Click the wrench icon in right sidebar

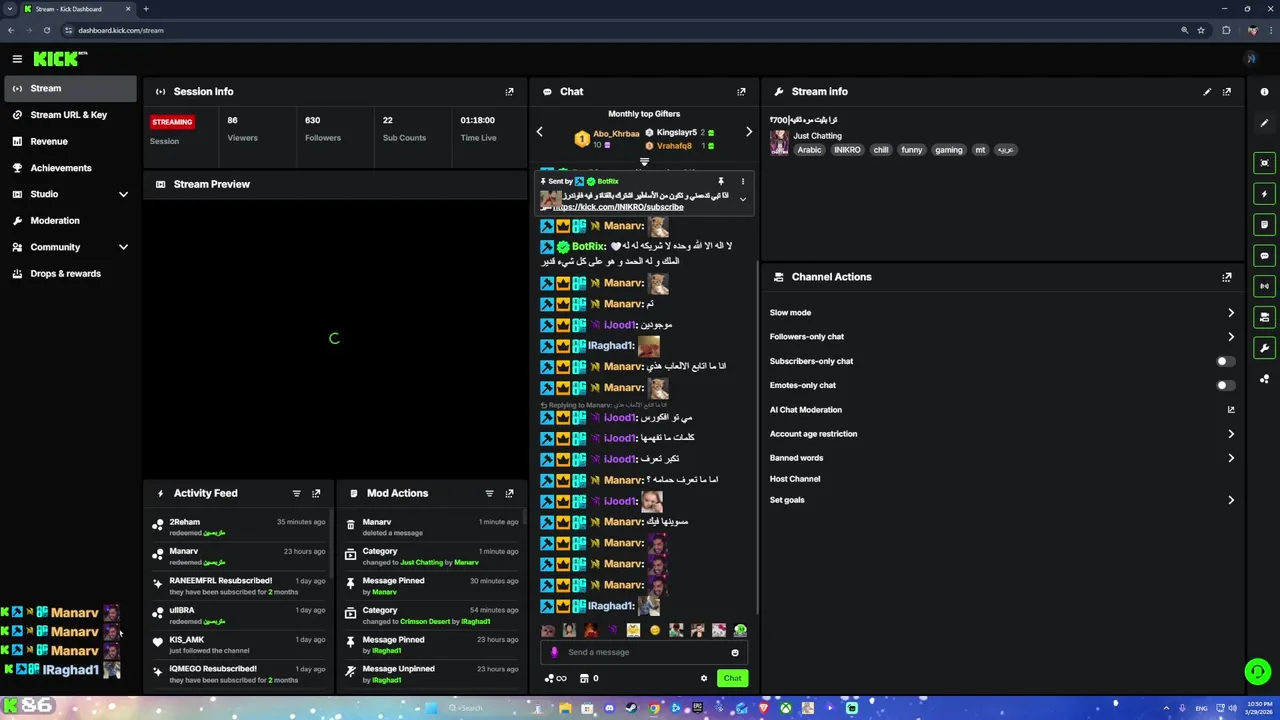pyautogui.click(x=1265, y=348)
